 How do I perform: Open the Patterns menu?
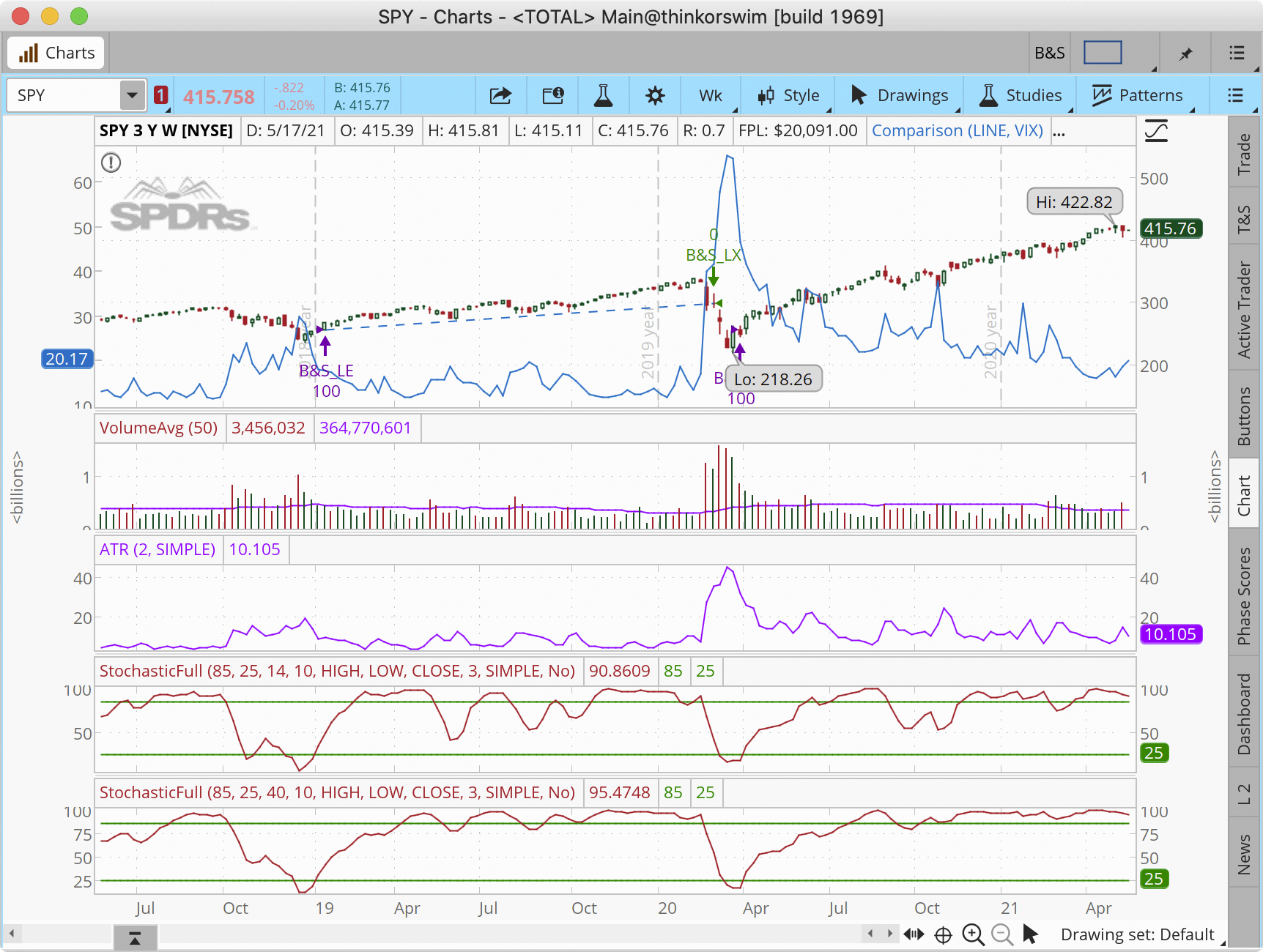(x=1137, y=95)
